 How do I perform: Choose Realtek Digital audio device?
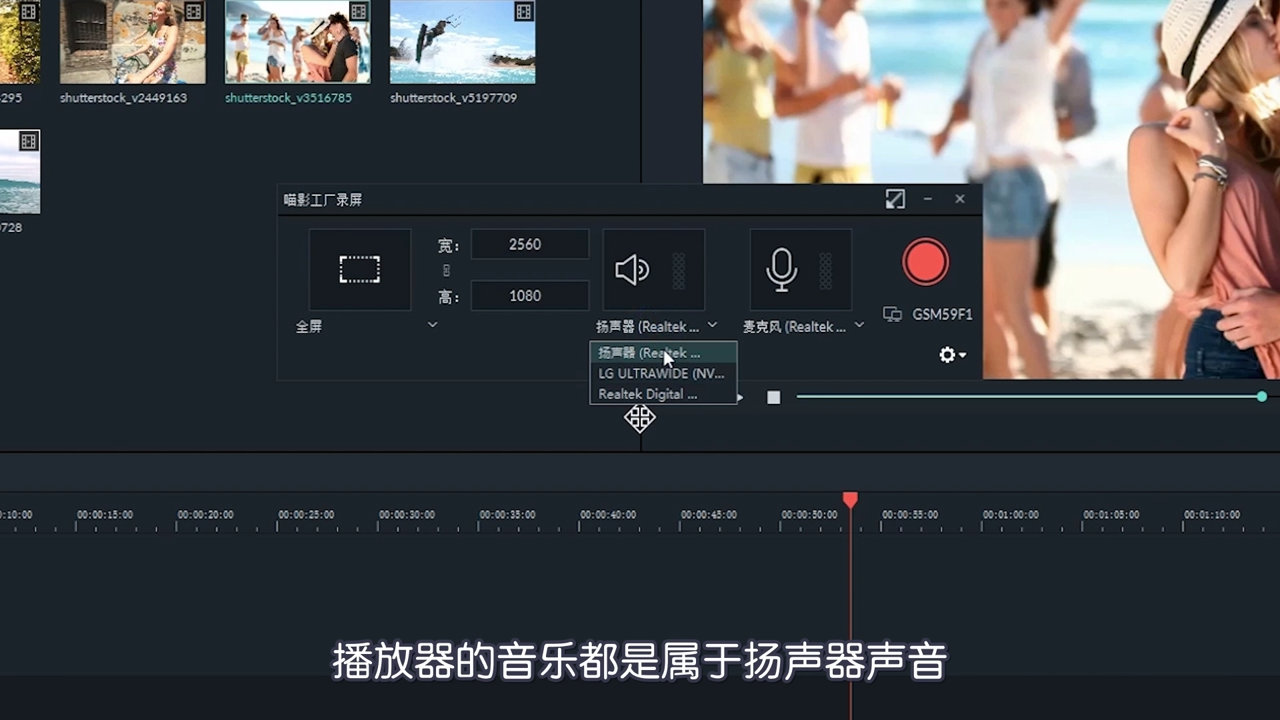(663, 394)
